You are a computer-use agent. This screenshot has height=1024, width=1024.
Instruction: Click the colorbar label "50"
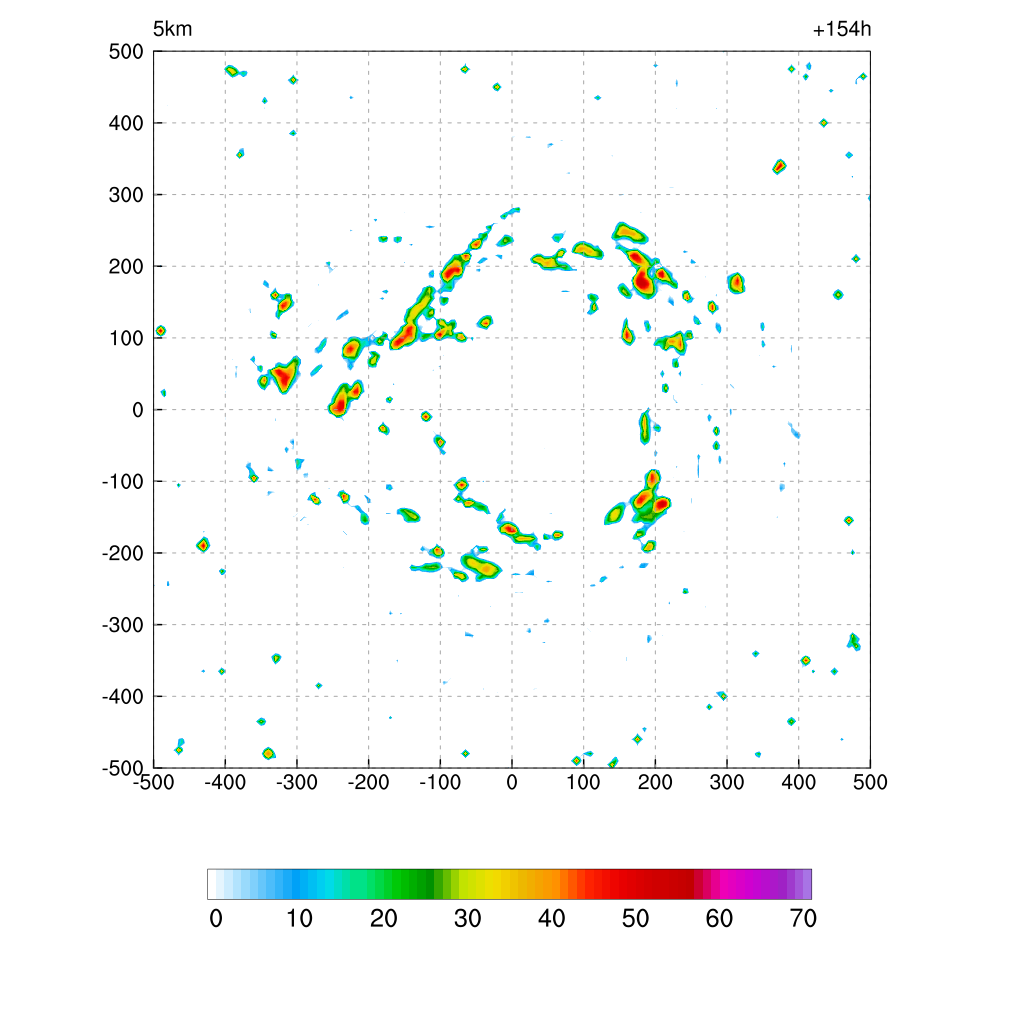coord(635,919)
